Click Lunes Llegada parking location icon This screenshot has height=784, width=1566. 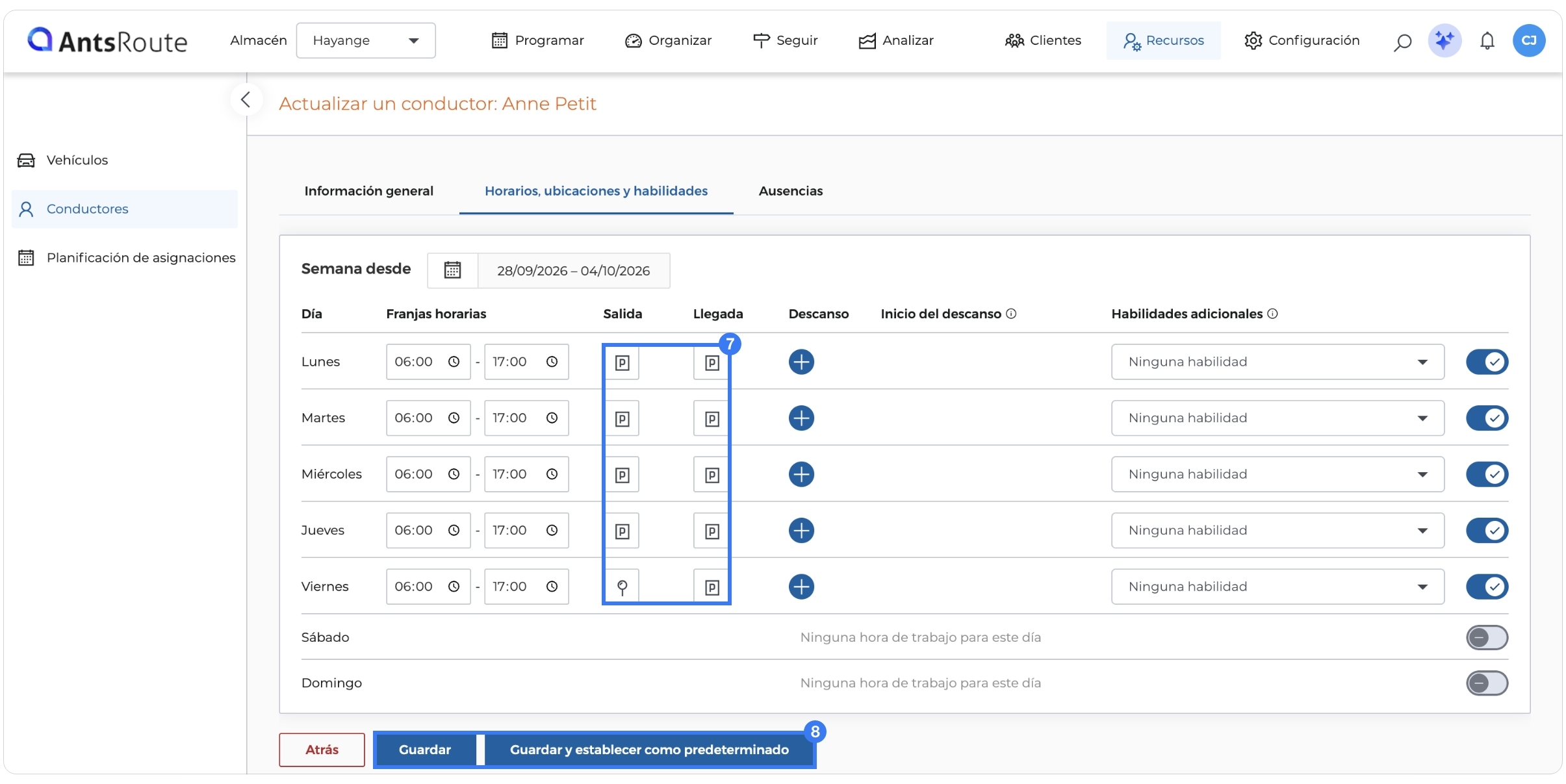712,362
